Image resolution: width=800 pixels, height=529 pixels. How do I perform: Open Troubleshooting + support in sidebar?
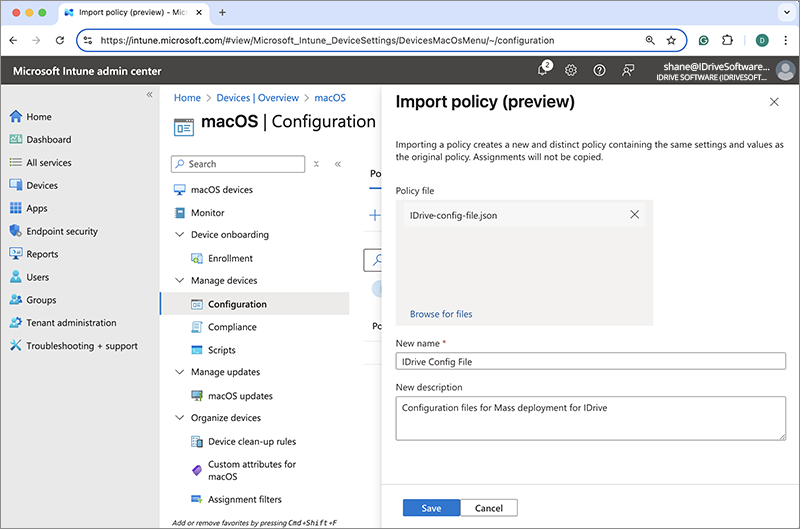(82, 346)
